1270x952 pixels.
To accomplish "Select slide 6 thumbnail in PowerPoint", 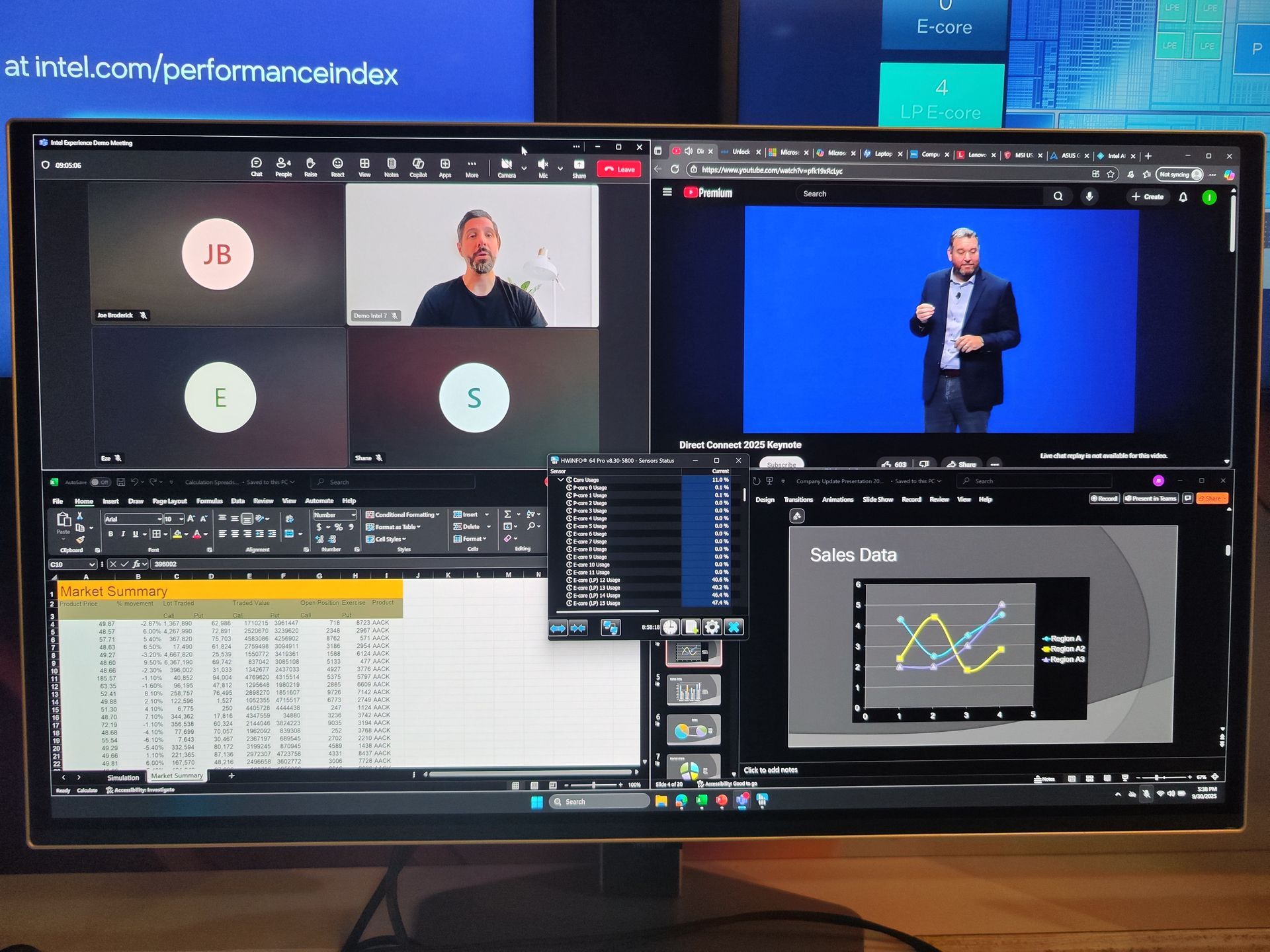I will coord(693,731).
